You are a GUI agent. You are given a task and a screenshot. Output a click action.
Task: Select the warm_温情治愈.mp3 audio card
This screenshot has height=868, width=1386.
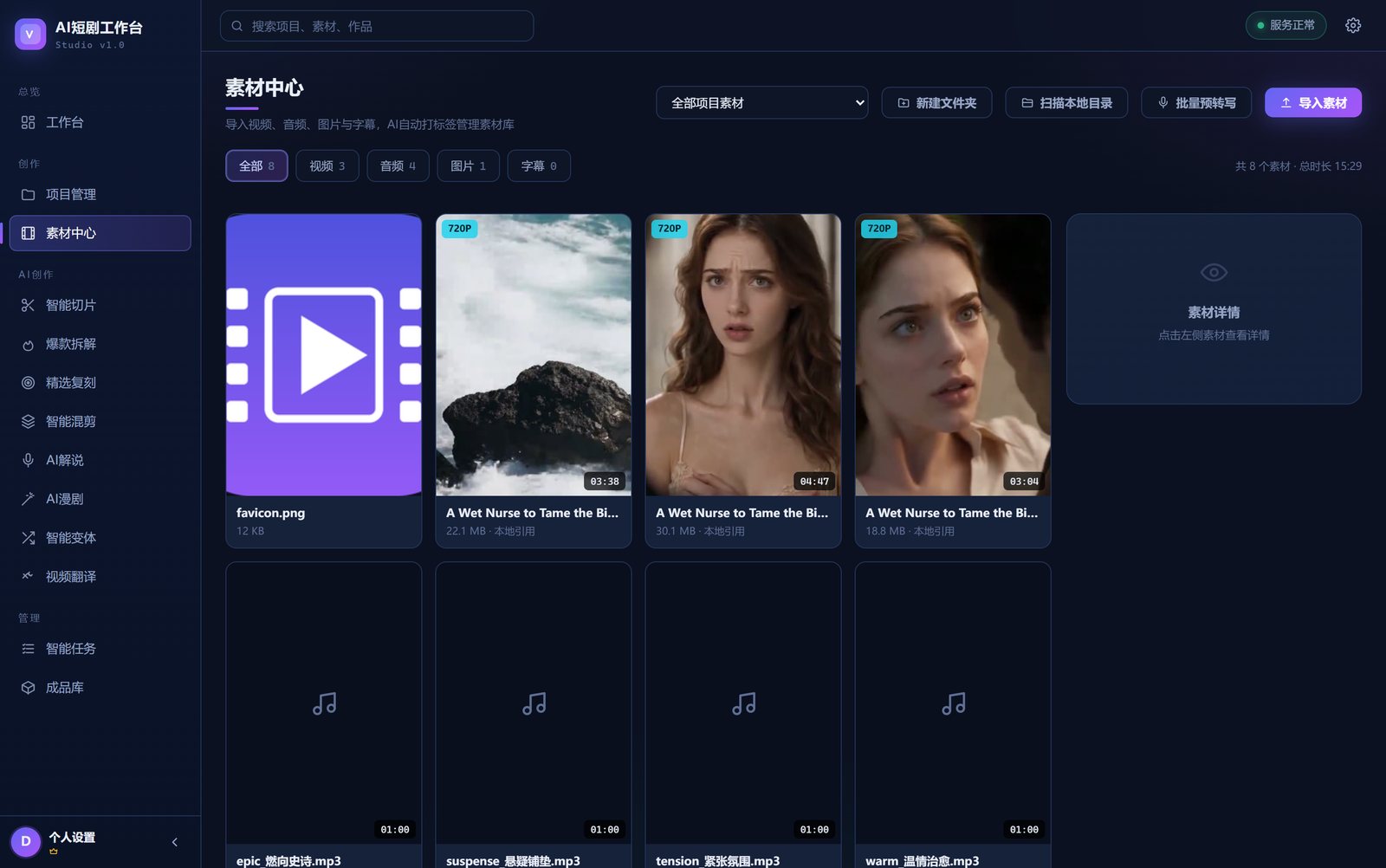[x=953, y=715]
